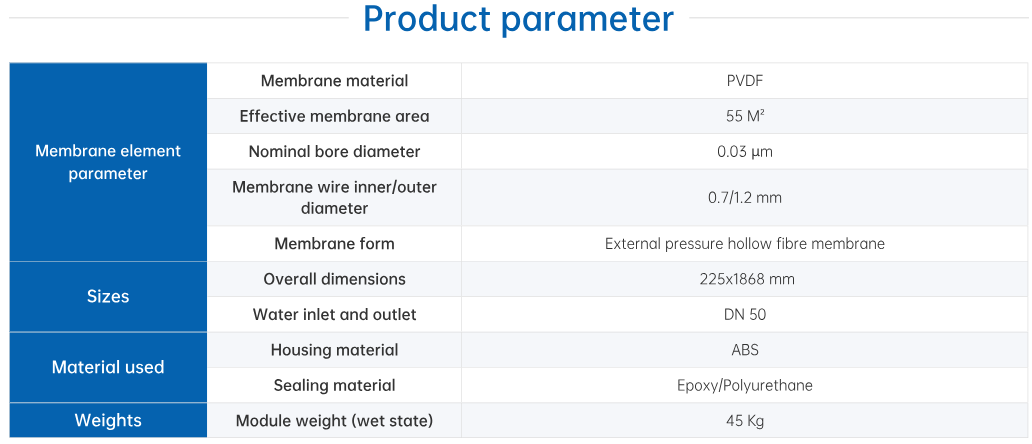1032x444 pixels.
Task: Click the Membrane form label
Action: [334, 244]
